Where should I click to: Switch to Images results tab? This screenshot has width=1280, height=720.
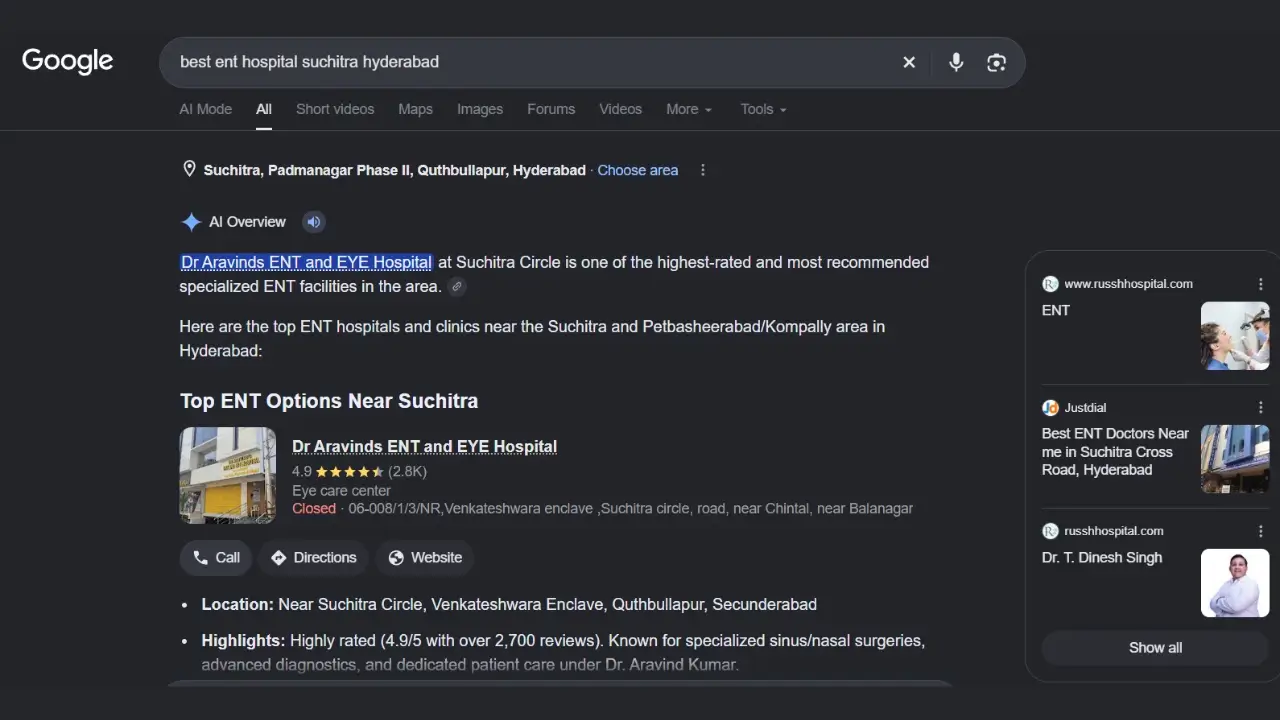pos(480,109)
